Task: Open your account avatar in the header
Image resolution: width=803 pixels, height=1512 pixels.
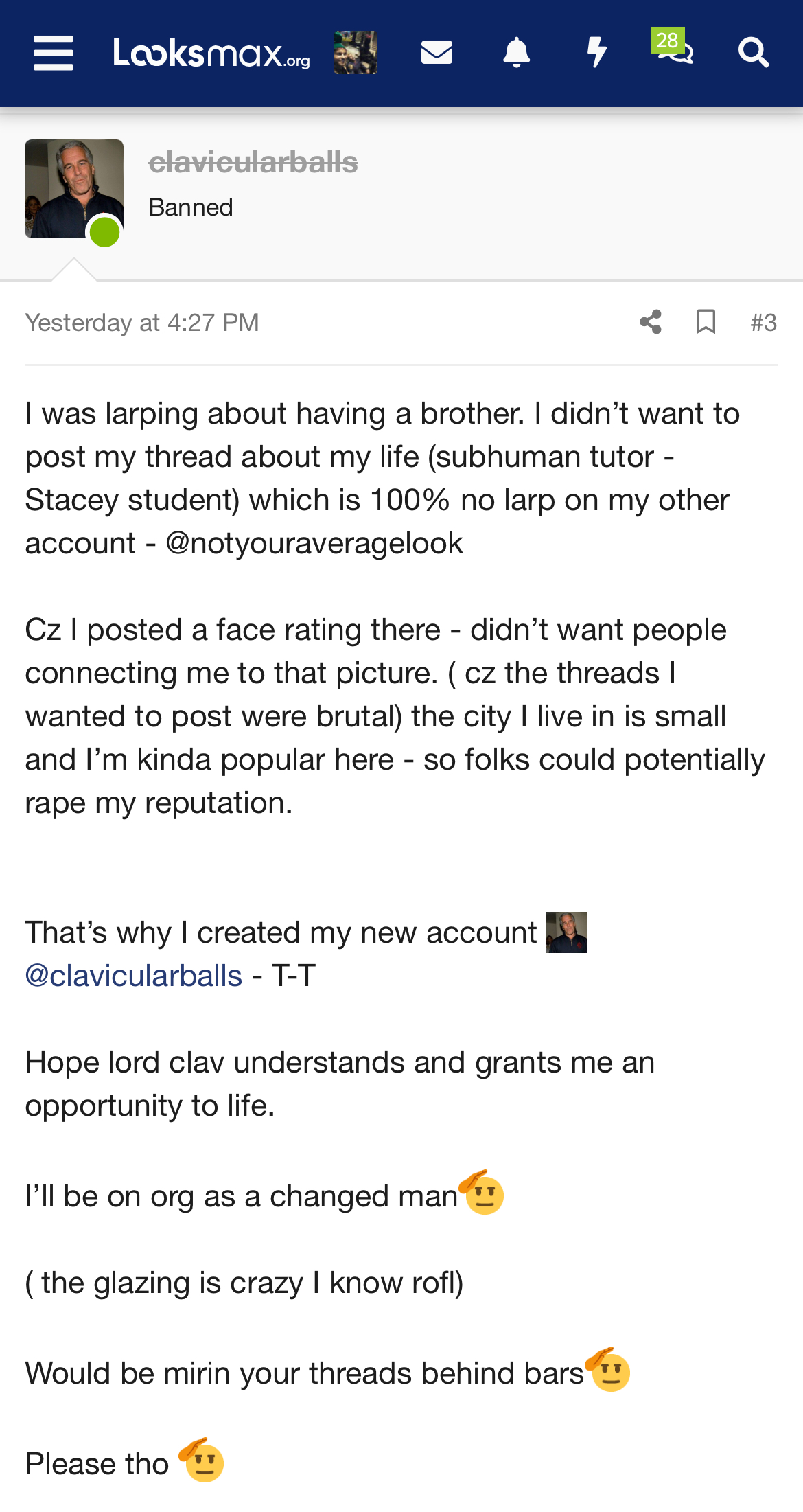Action: tap(356, 53)
